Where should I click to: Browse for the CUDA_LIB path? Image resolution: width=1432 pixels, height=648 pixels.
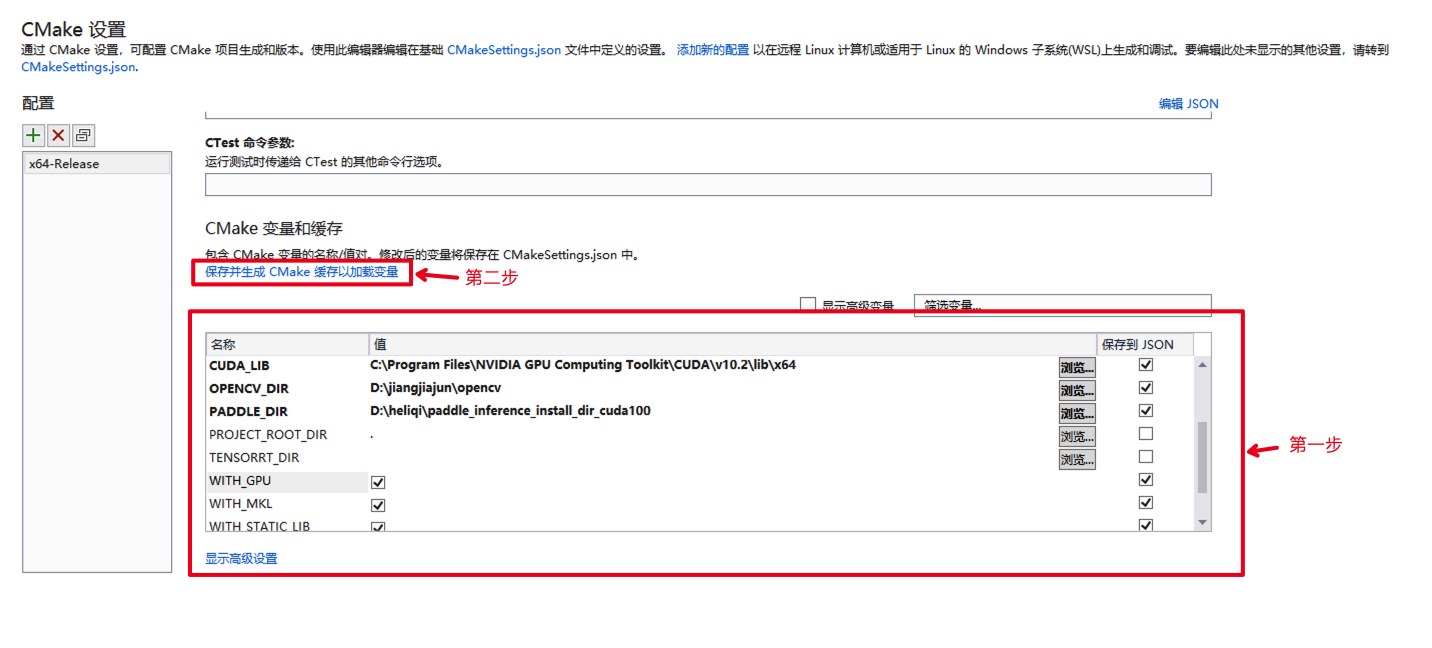tap(1077, 367)
